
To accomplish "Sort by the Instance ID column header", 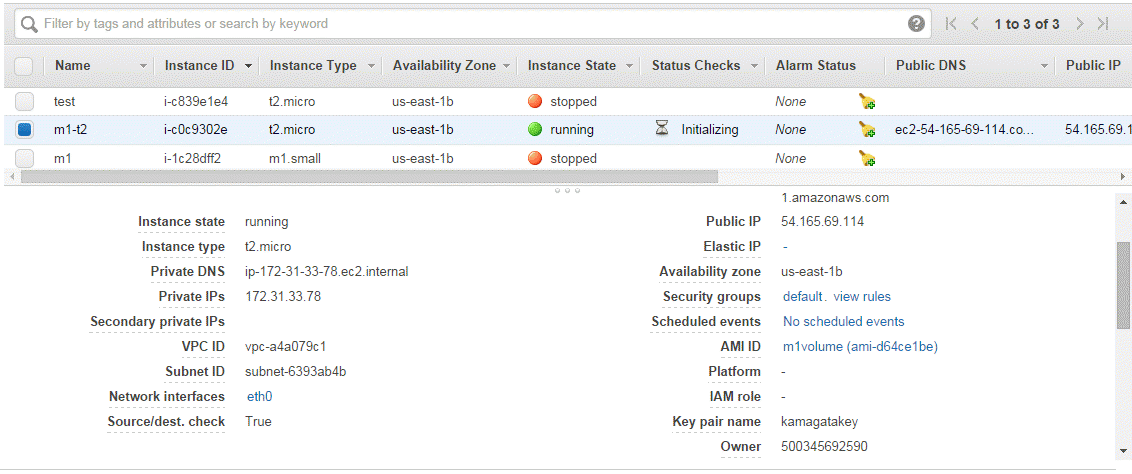I will tap(199, 66).
